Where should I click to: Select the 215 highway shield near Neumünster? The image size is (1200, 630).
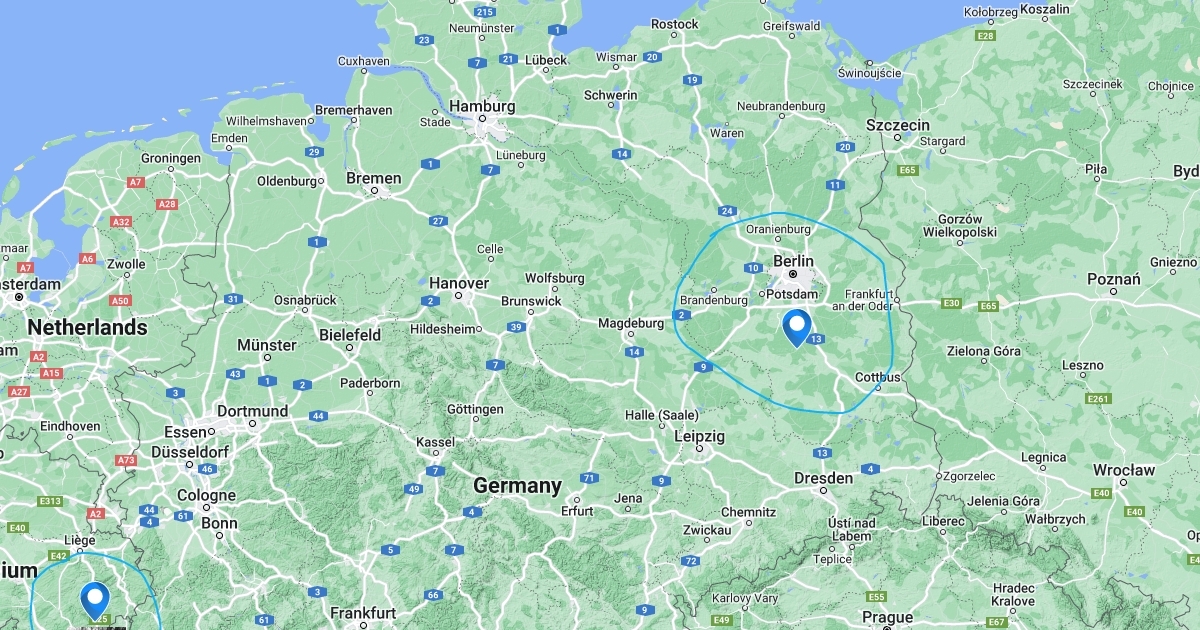[485, 12]
